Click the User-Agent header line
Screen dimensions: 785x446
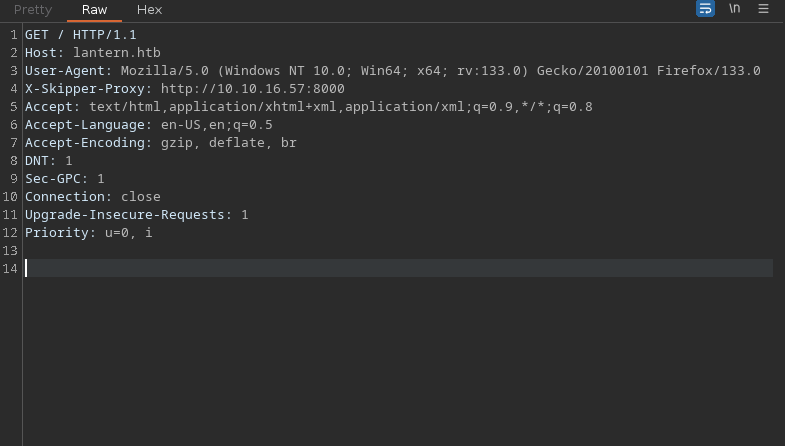393,71
